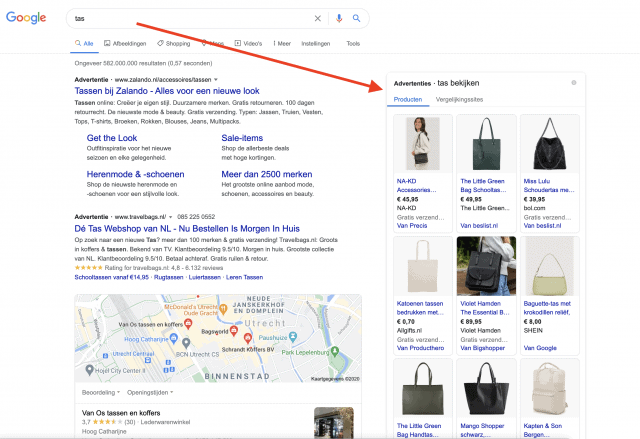Click the 'Miss Lulu Schoudertas' title
Image resolution: width=640 pixels, height=439 pixels.
pyautogui.click(x=549, y=185)
